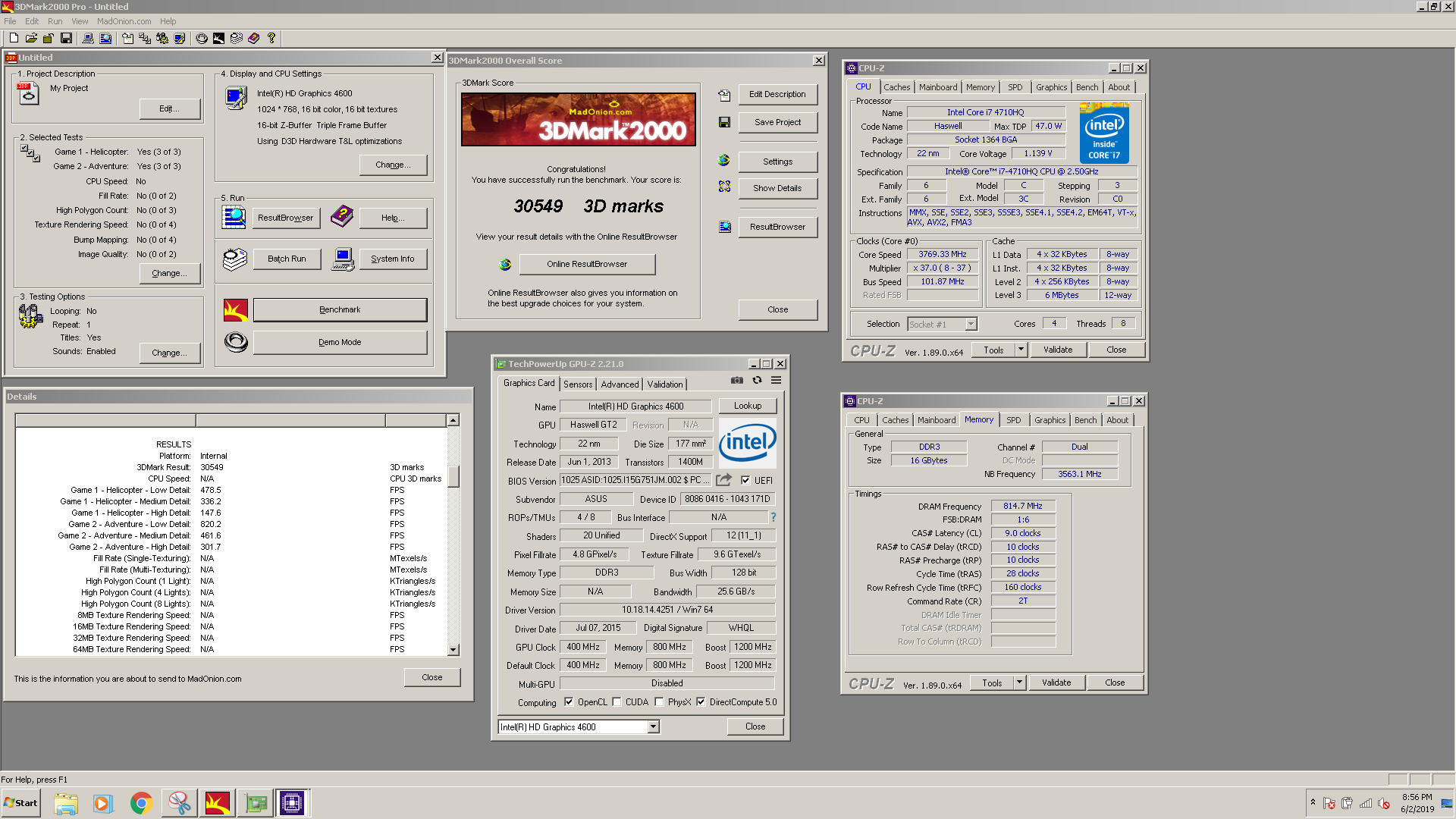This screenshot has height=819, width=1456.
Task: Click the BIOS share export icon in GPU-Z
Action: [724, 480]
